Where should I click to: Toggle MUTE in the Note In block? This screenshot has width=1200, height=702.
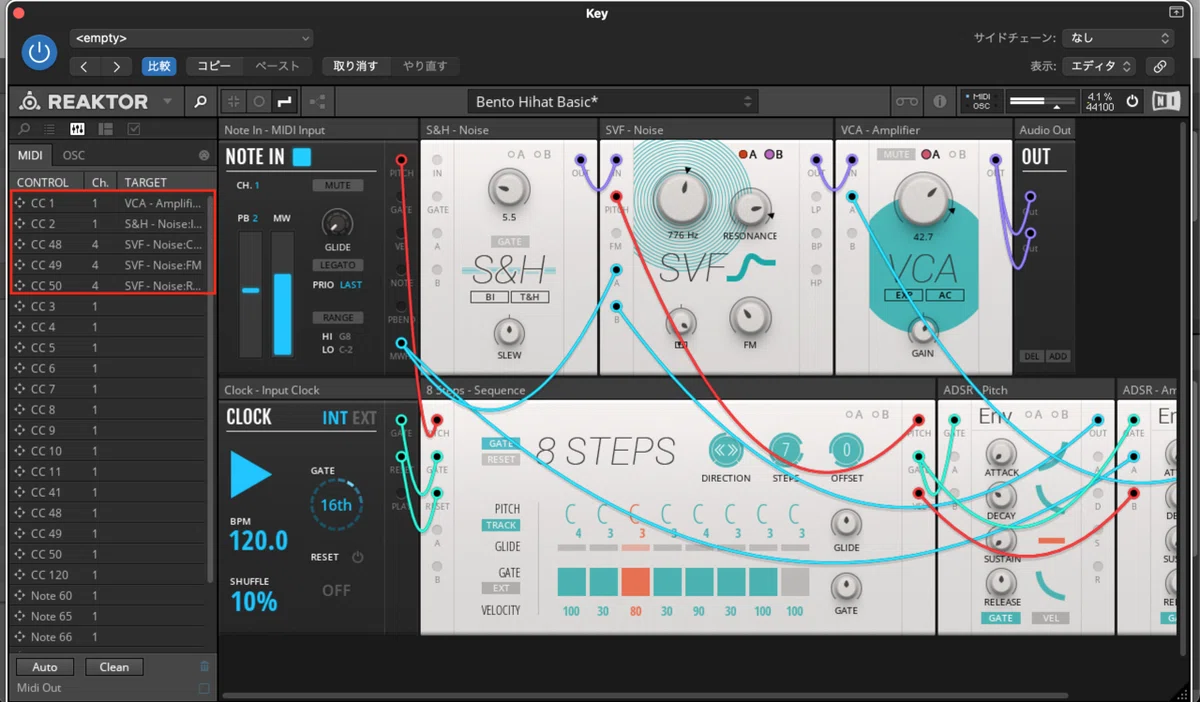point(337,185)
